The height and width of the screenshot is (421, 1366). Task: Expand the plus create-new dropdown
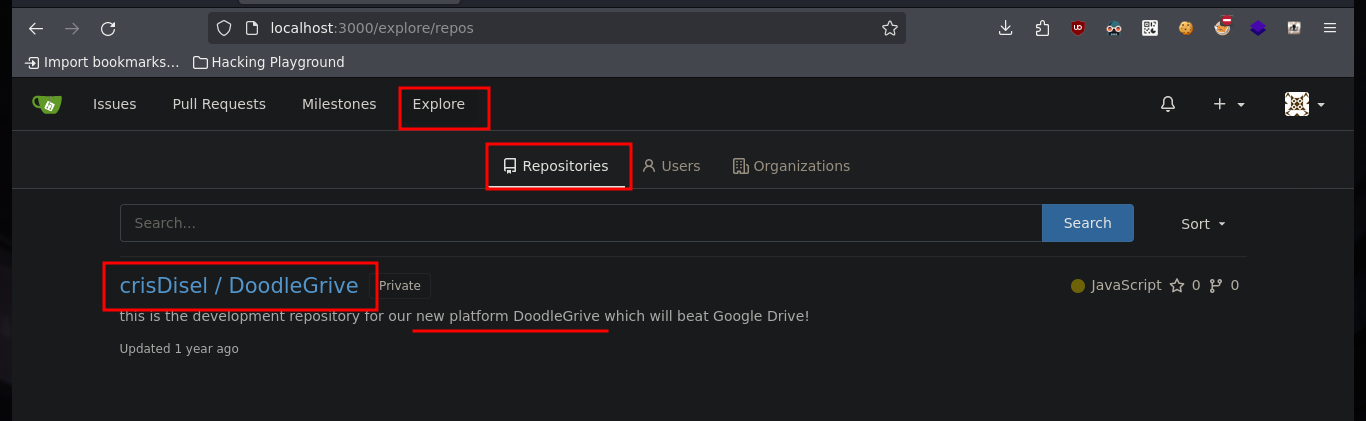click(x=1229, y=104)
